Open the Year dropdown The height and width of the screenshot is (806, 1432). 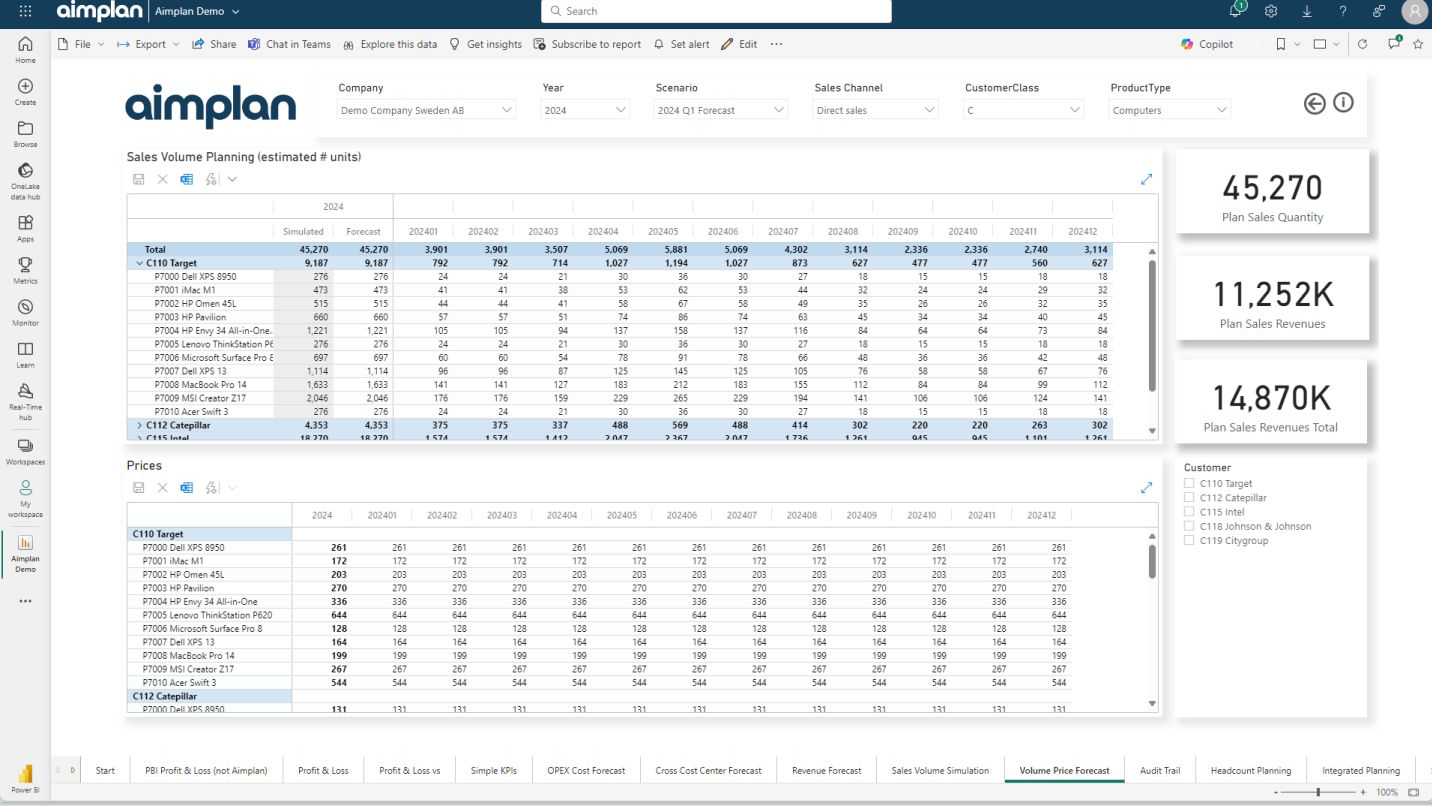586,110
